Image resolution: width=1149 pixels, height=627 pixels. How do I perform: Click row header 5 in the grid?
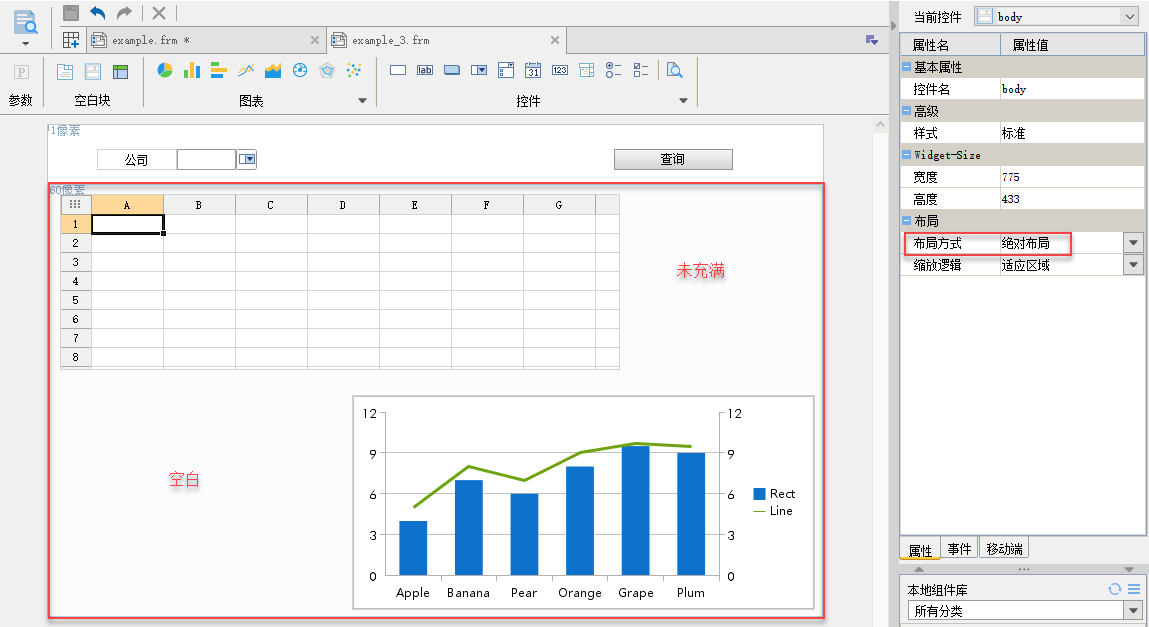(x=75, y=300)
